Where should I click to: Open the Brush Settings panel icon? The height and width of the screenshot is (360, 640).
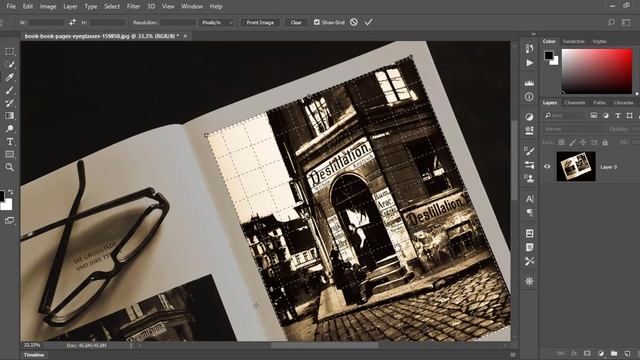[x=529, y=151]
